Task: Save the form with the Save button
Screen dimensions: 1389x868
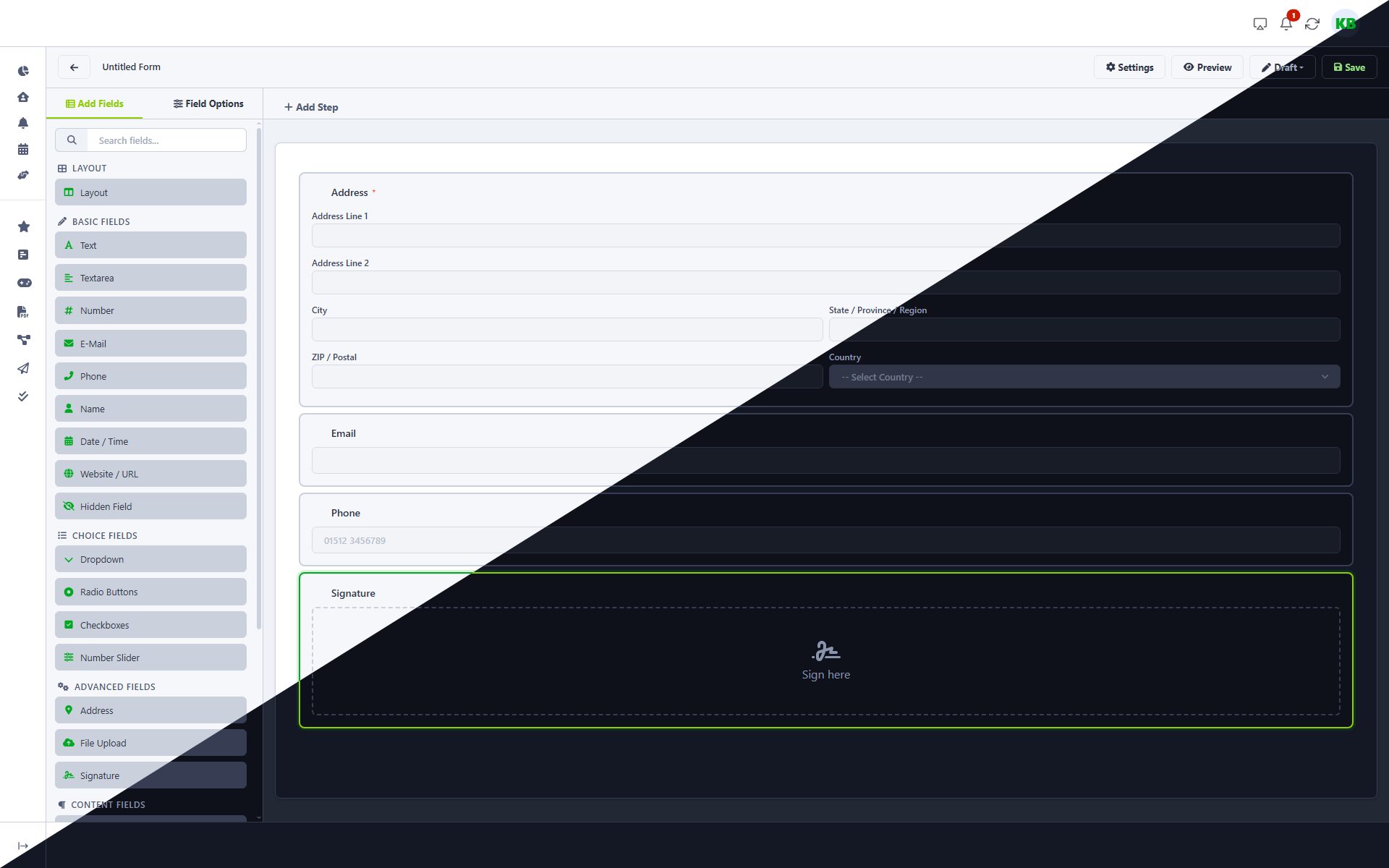Action: 1348,67
